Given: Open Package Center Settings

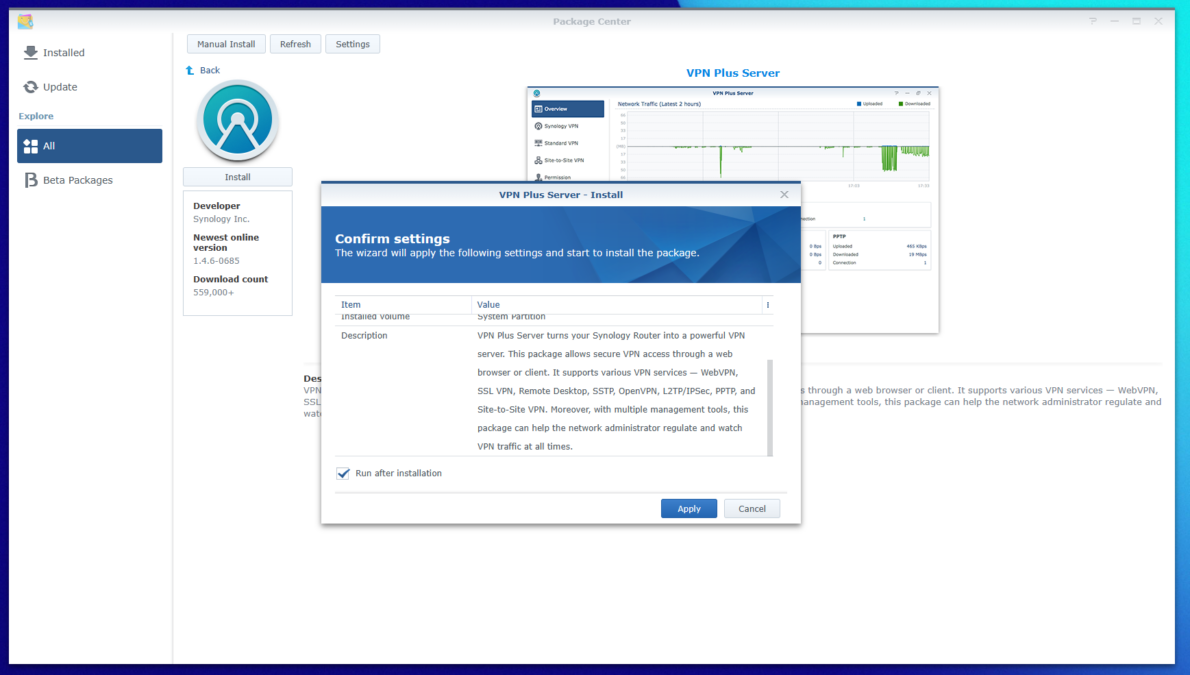Looking at the screenshot, I should click(352, 44).
